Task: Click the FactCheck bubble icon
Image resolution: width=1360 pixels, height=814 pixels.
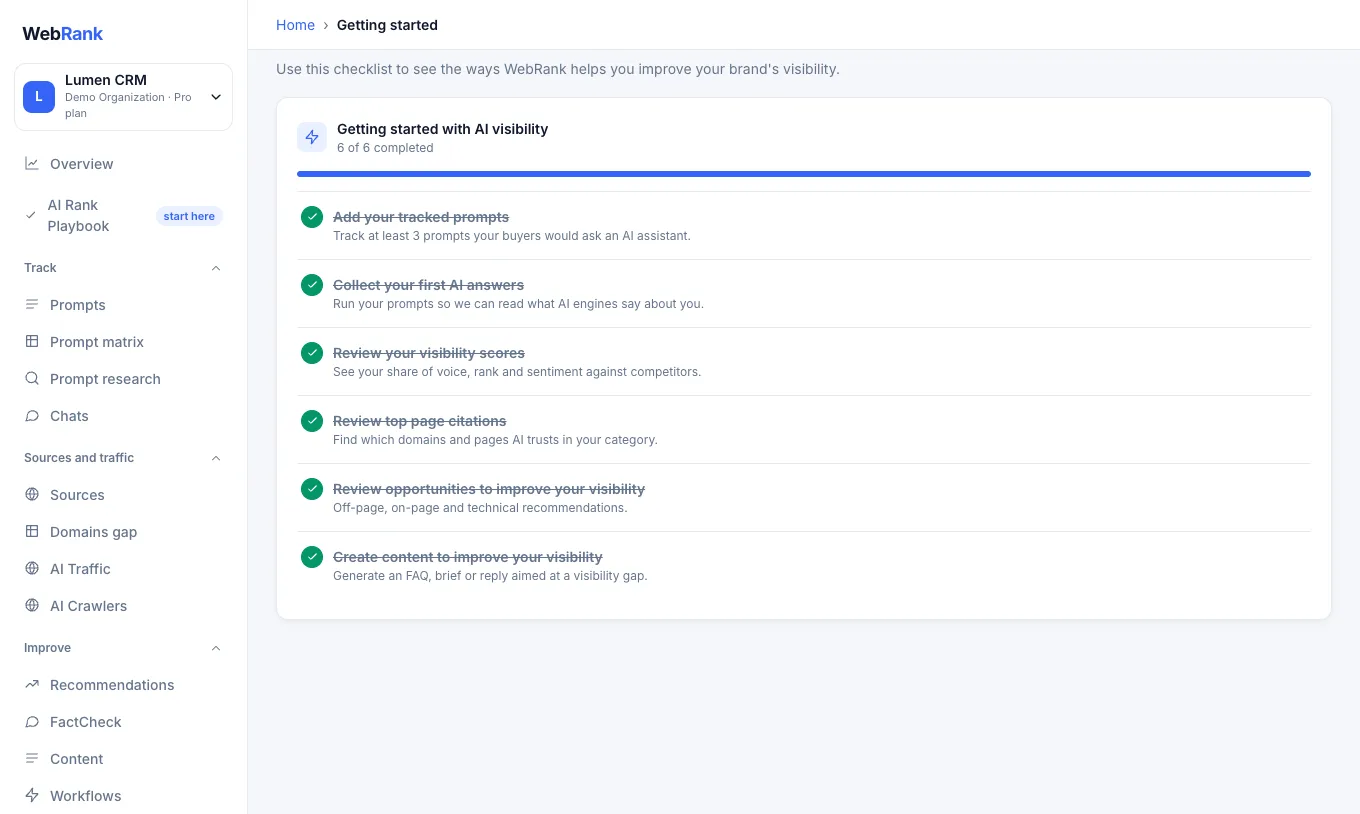Action: point(32,722)
